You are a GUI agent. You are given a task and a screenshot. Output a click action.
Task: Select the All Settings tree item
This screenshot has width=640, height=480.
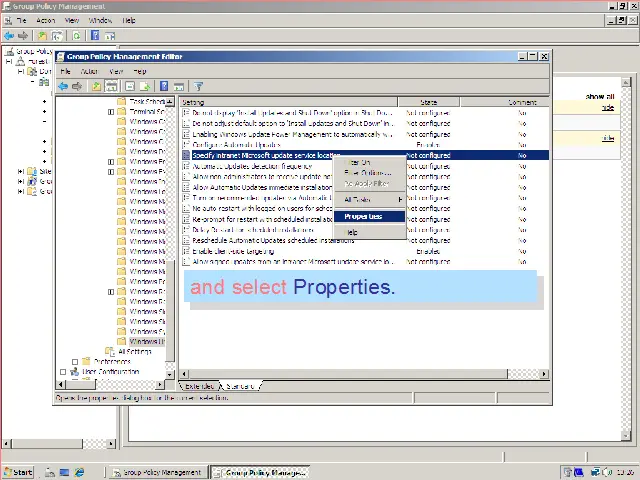point(135,351)
